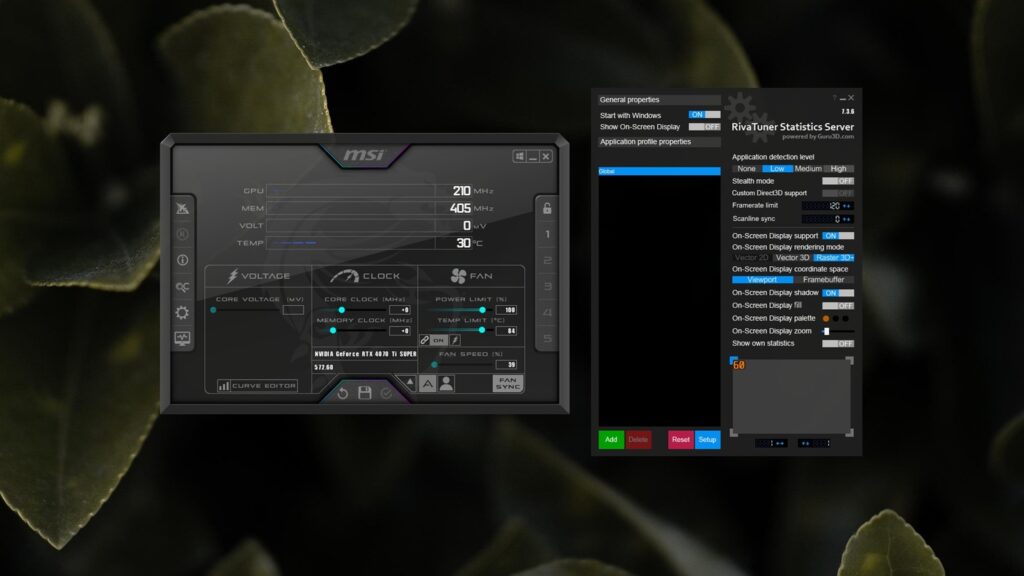
Task: Toggle Show On-Screen Display switch
Action: (704, 127)
